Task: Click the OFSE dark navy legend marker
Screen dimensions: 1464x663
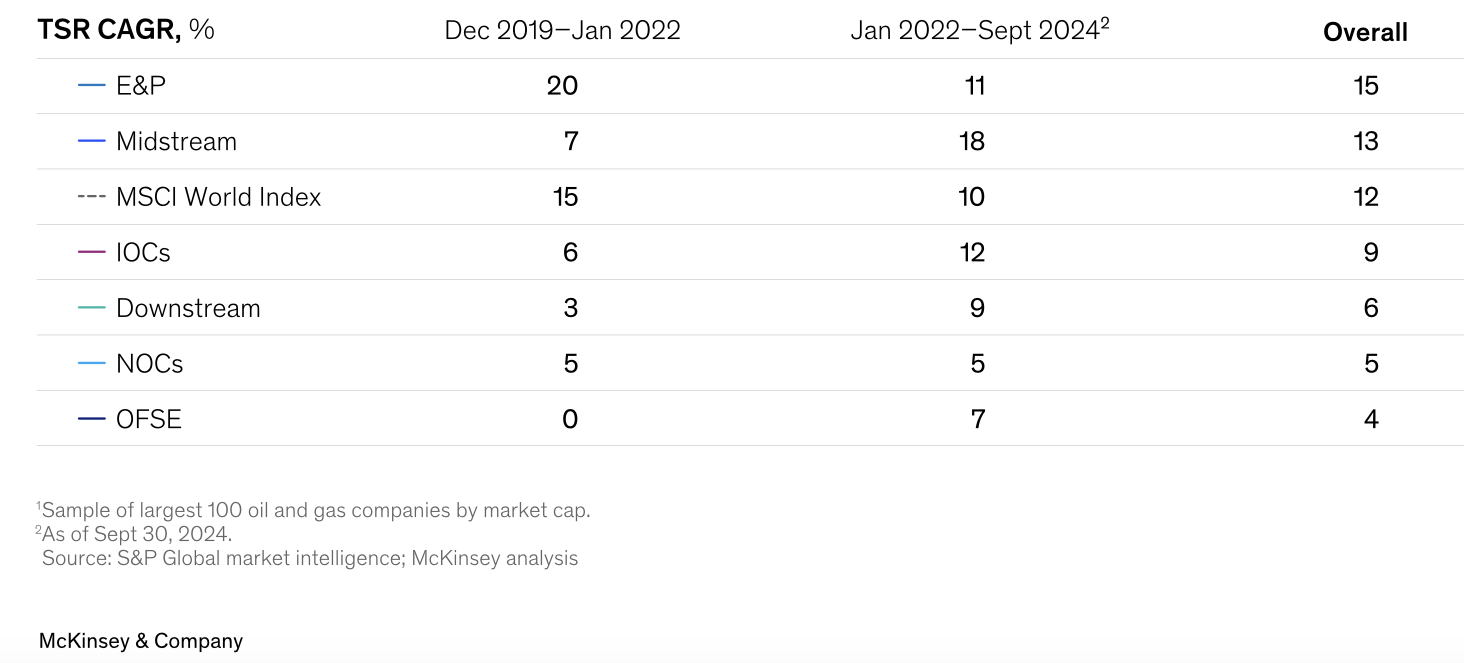Action: click(x=91, y=419)
